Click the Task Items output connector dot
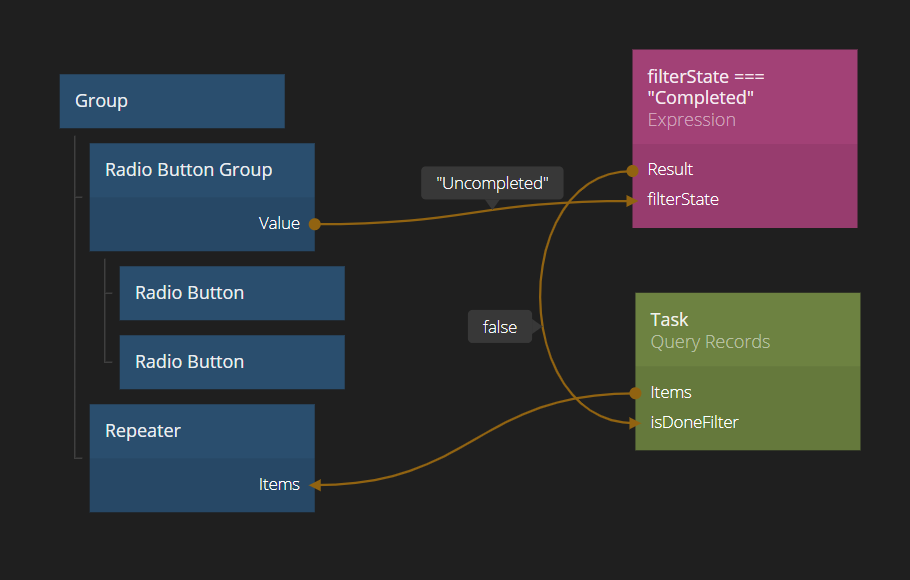910x580 pixels. tap(635, 393)
